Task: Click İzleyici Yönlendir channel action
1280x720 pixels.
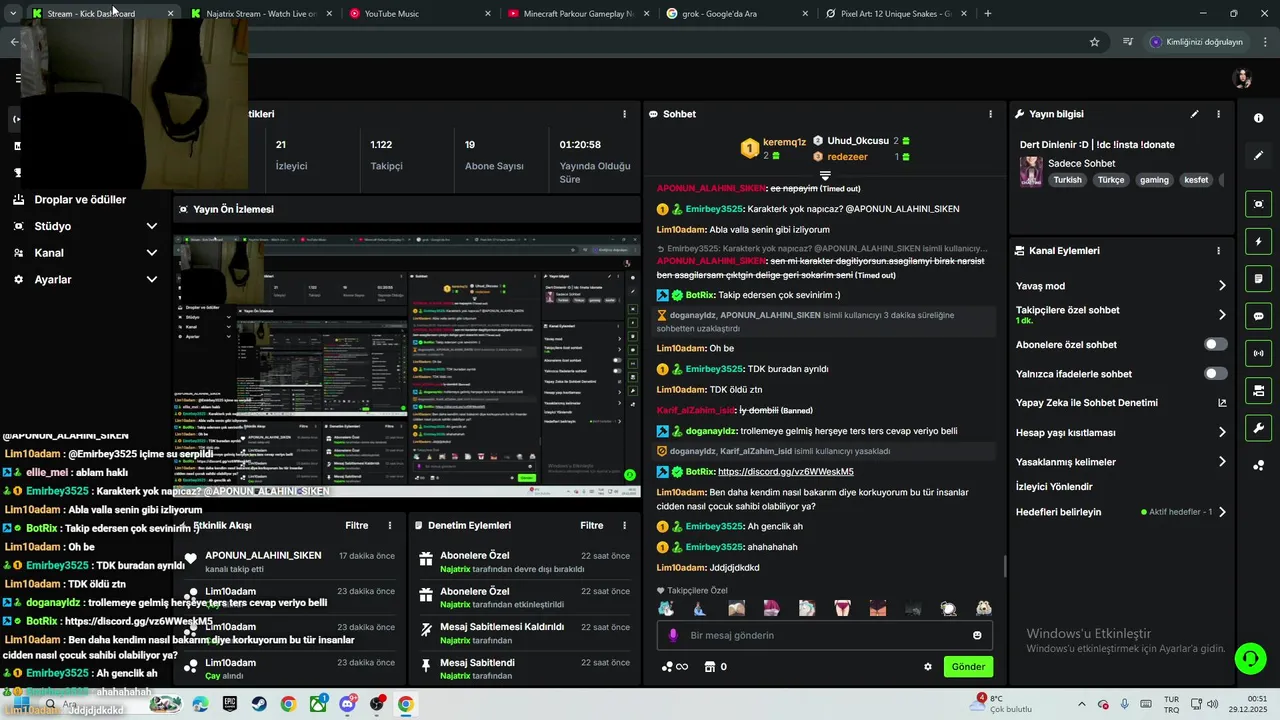Action: coord(1054,487)
